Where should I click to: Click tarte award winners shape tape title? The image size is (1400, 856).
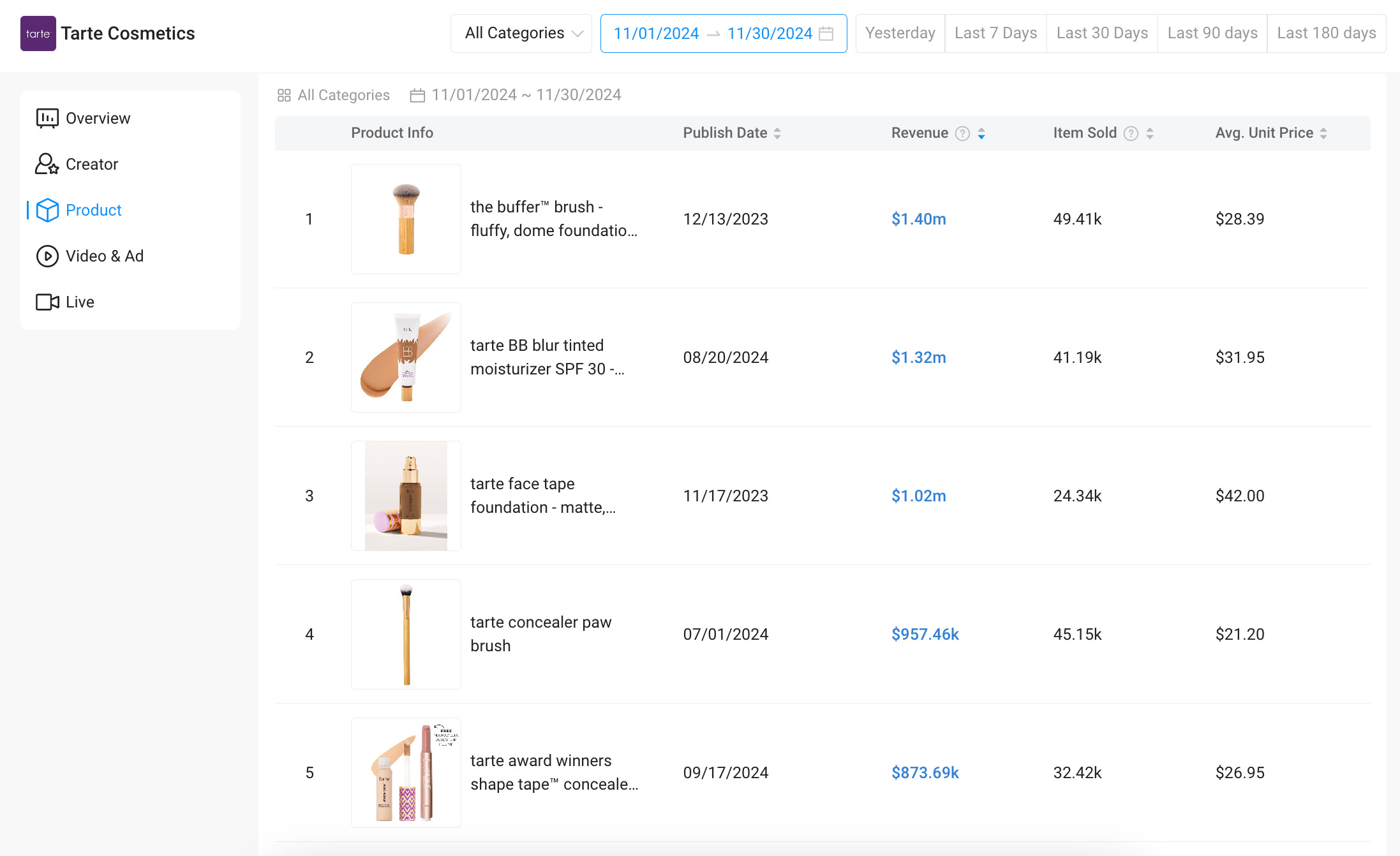pyautogui.click(x=554, y=772)
